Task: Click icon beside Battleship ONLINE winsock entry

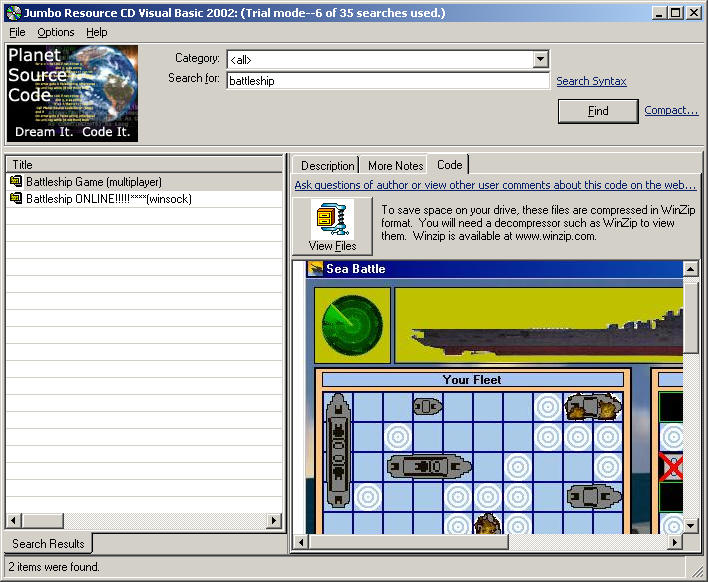Action: (16, 198)
